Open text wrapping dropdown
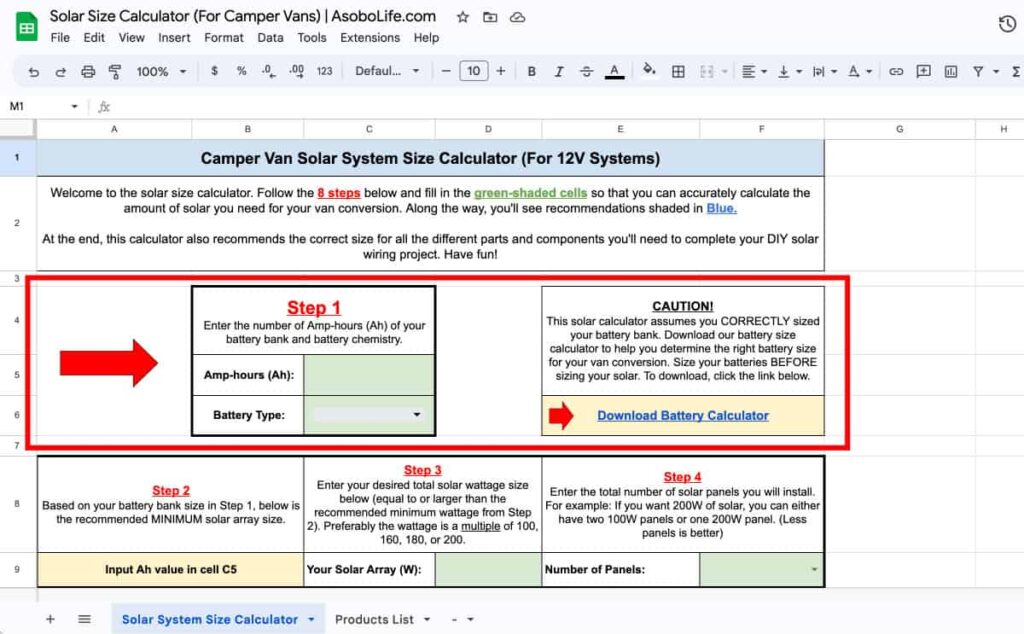1024x634 pixels. [824, 72]
